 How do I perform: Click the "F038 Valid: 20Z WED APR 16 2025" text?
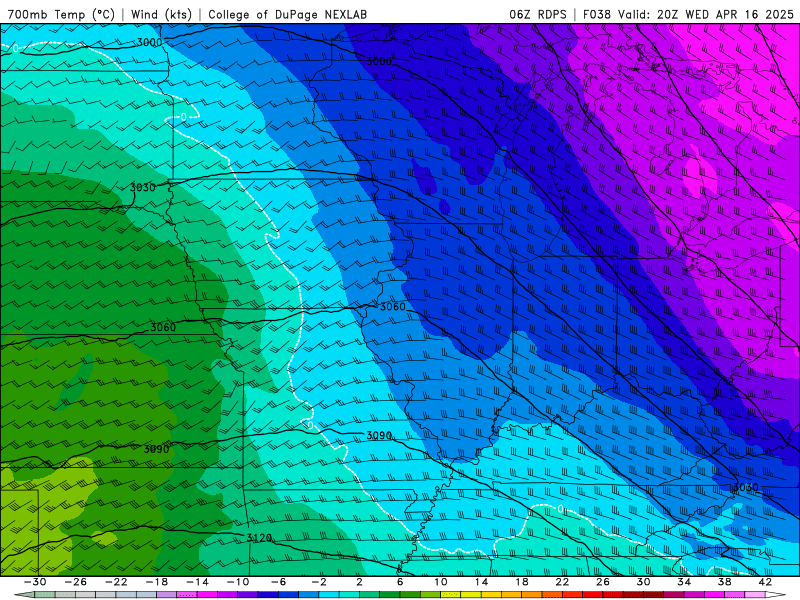coord(688,14)
